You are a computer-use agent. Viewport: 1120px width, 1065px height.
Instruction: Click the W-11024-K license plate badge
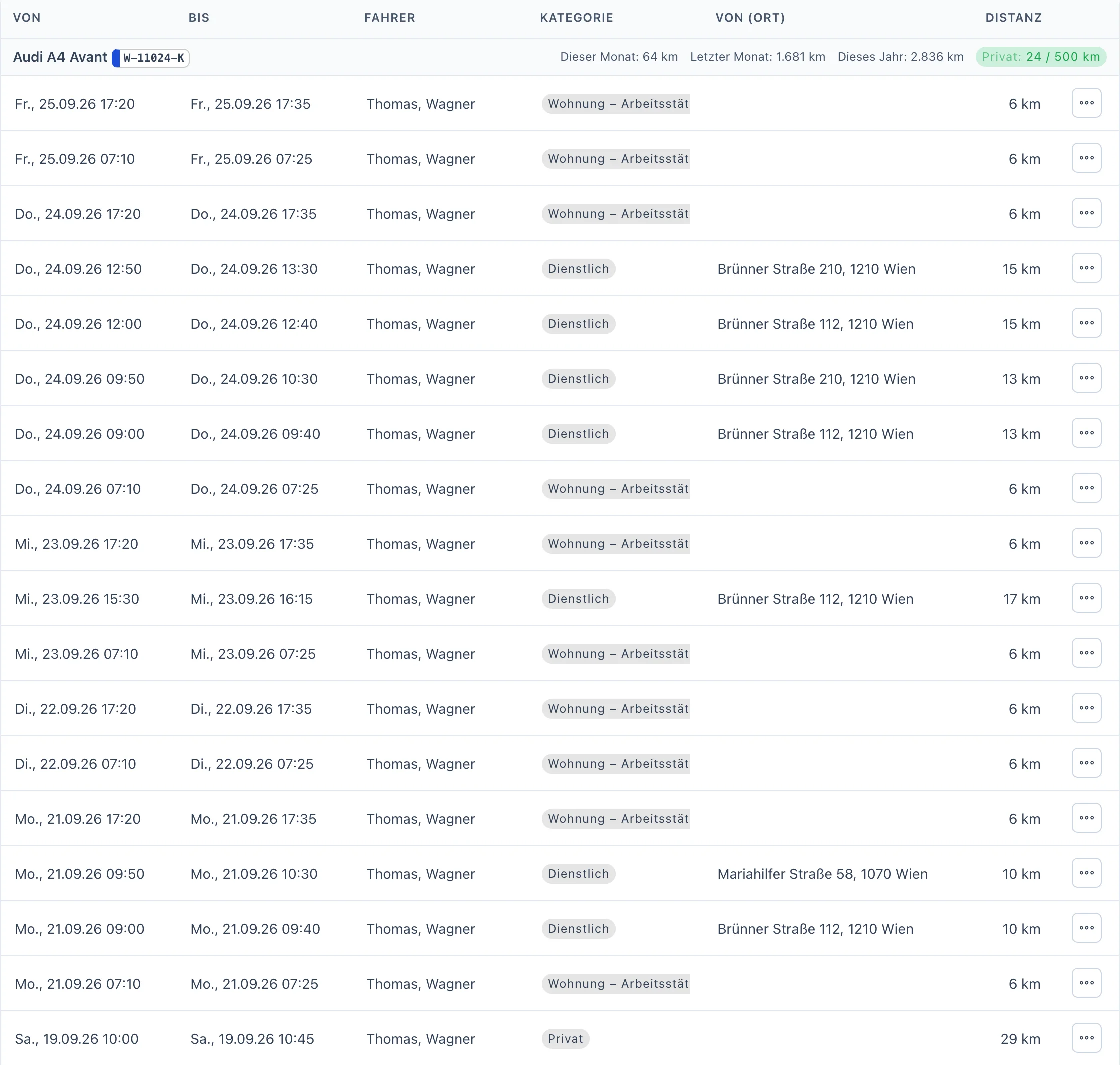[x=151, y=58]
